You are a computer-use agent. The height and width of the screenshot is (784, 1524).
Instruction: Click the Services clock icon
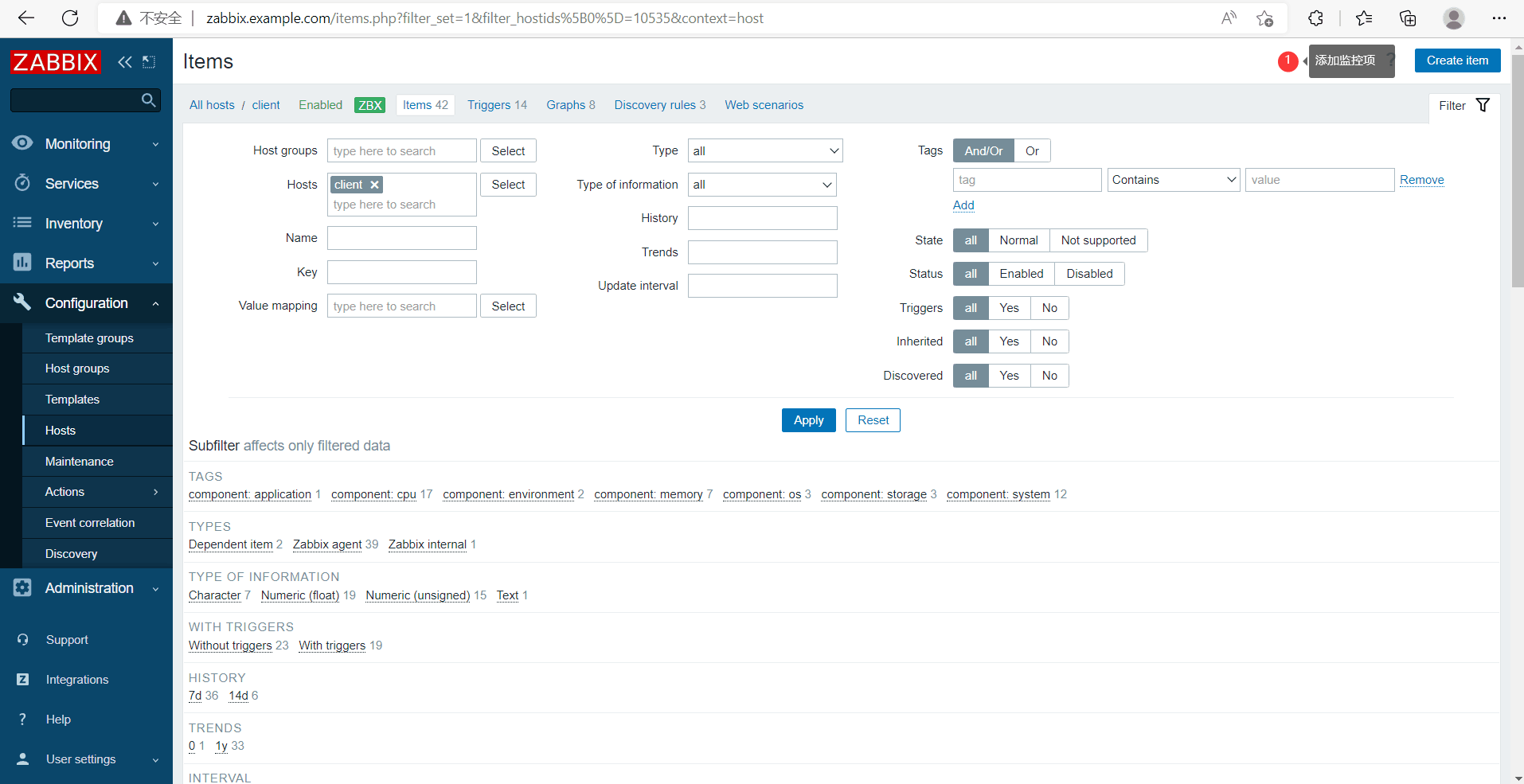[22, 183]
